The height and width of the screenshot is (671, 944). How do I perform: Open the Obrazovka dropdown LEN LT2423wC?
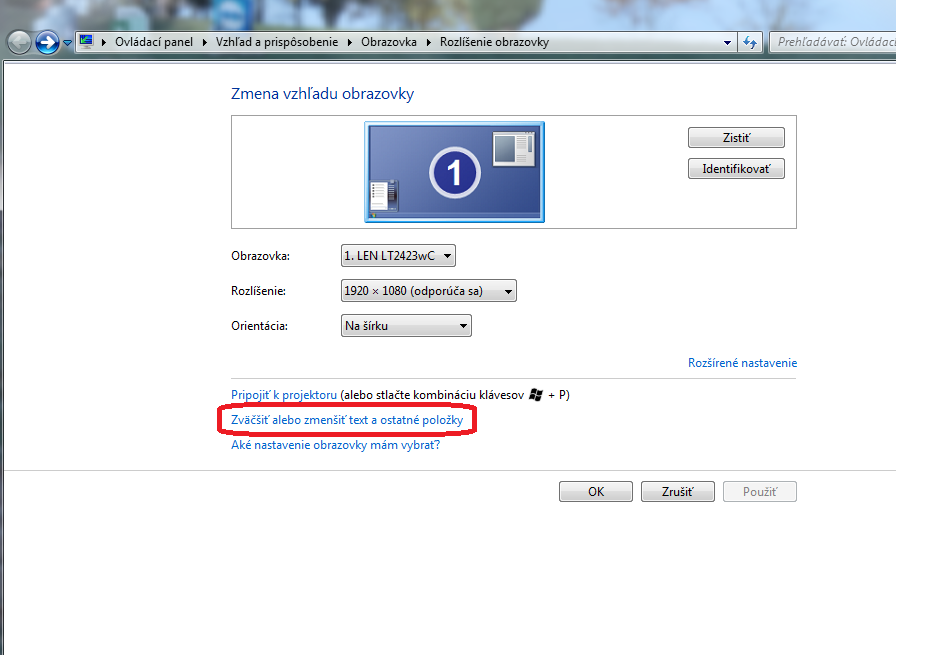click(398, 256)
